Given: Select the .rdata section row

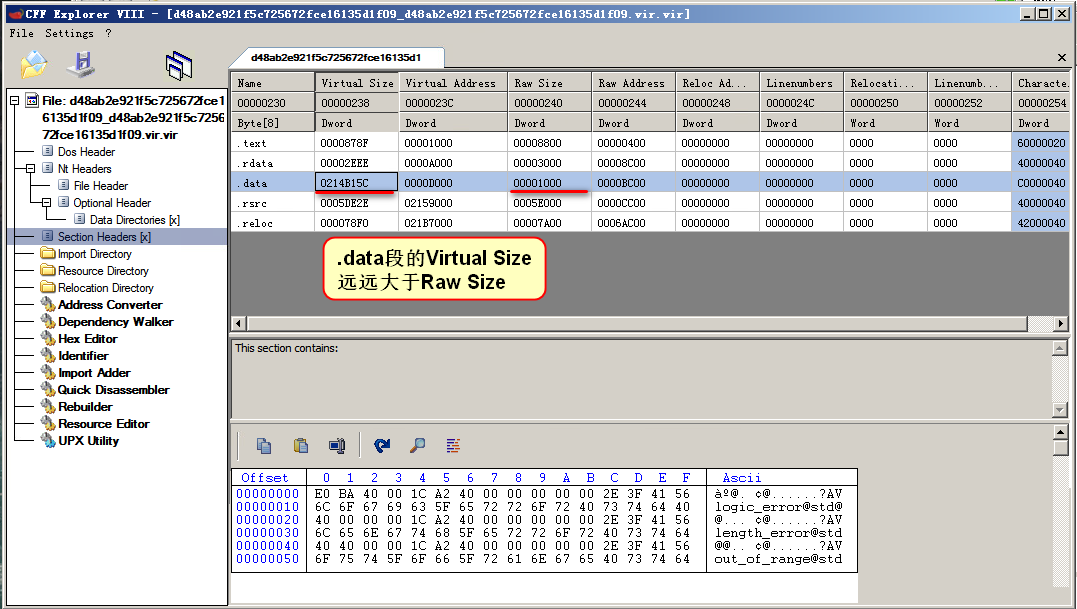Looking at the screenshot, I should click(x=650, y=163).
